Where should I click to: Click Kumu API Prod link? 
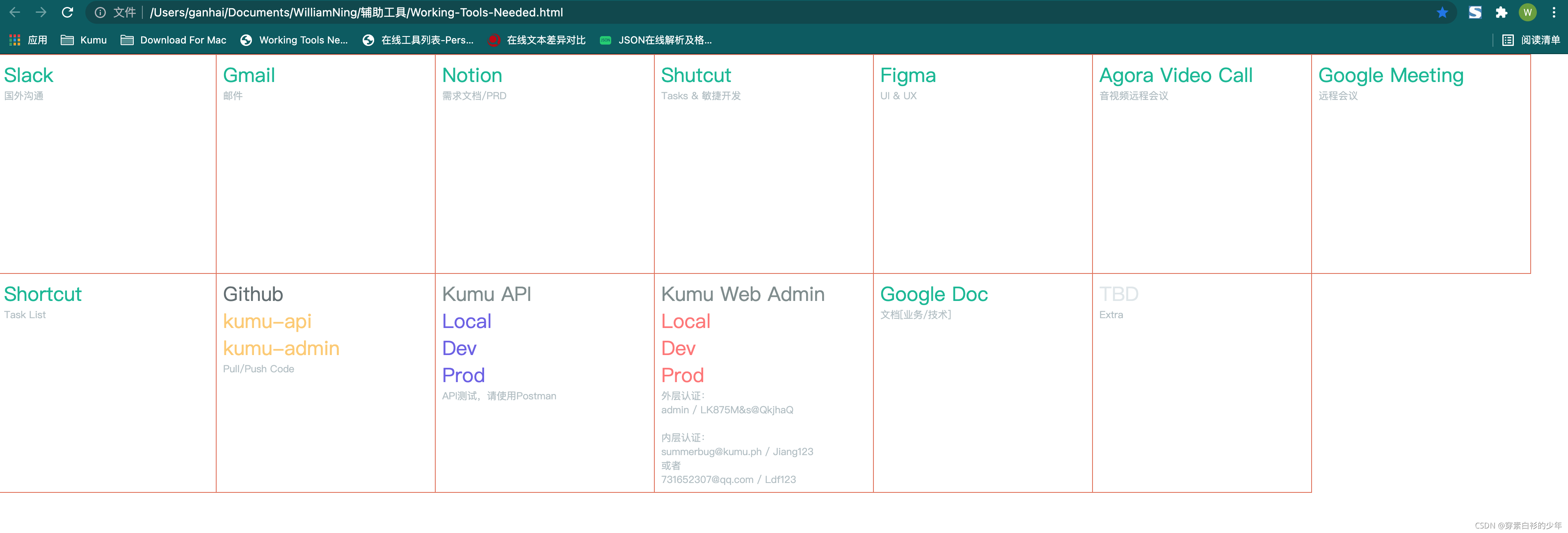click(x=463, y=376)
